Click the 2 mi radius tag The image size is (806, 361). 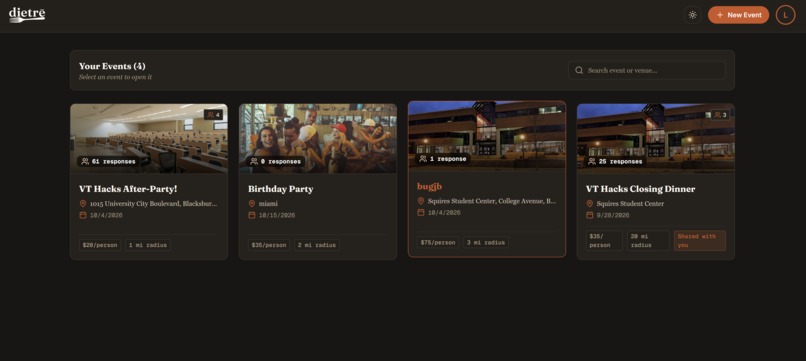point(317,245)
